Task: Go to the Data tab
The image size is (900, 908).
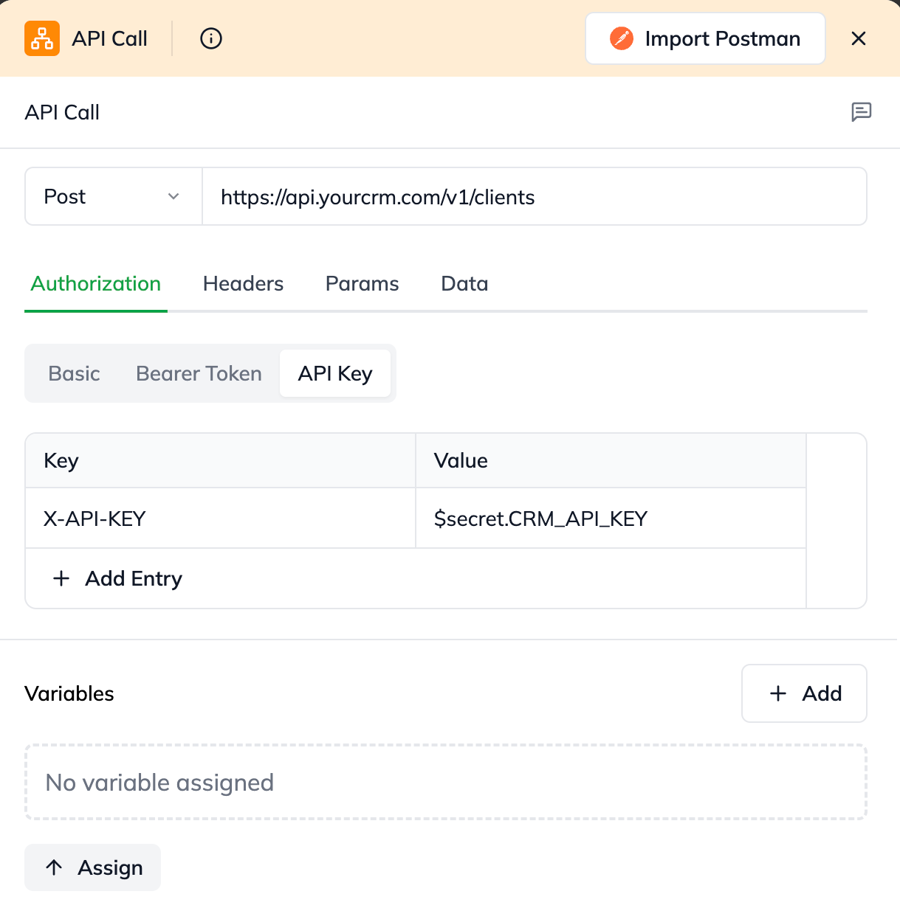Action: coord(464,284)
